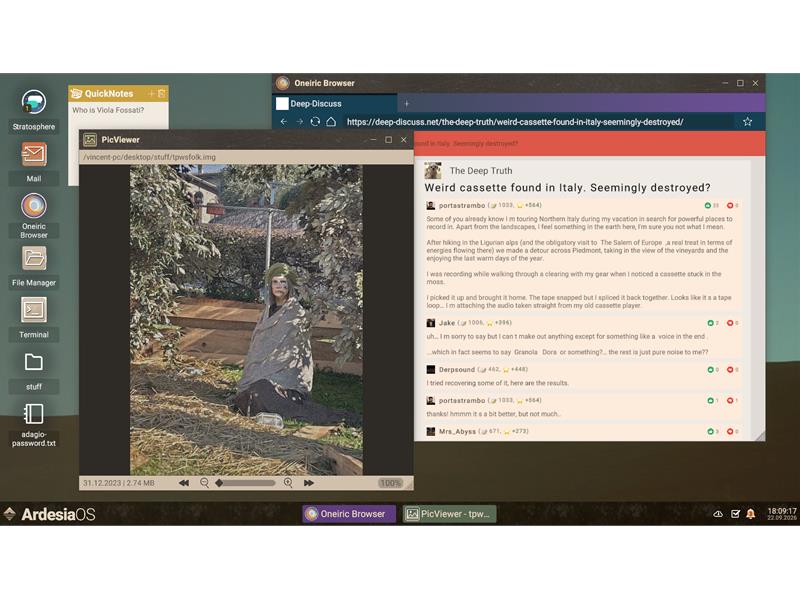Open notifications bell in system tray
The height and width of the screenshot is (600, 800).
tap(751, 514)
